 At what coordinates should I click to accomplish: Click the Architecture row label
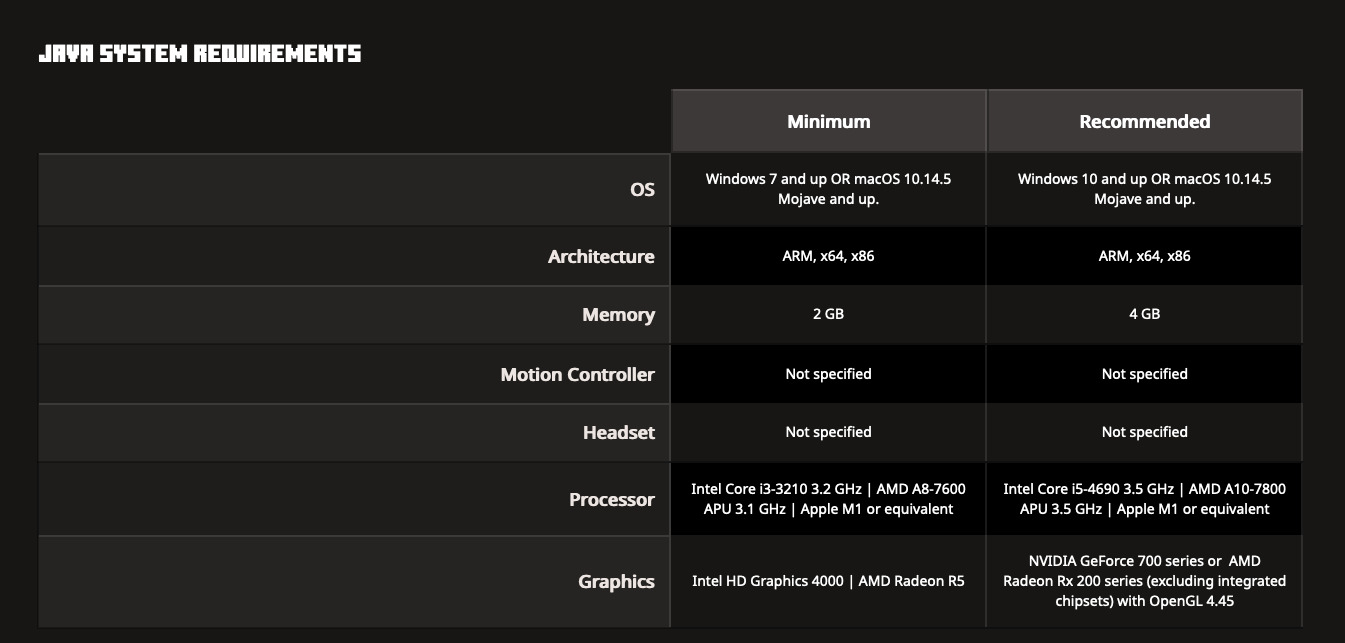tap(600, 257)
